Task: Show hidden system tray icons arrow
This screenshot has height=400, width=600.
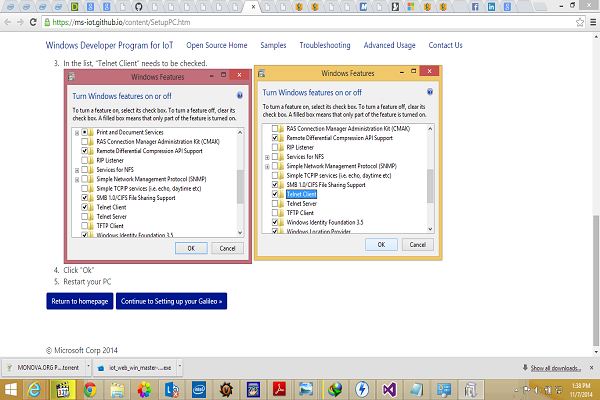Action: coord(516,390)
